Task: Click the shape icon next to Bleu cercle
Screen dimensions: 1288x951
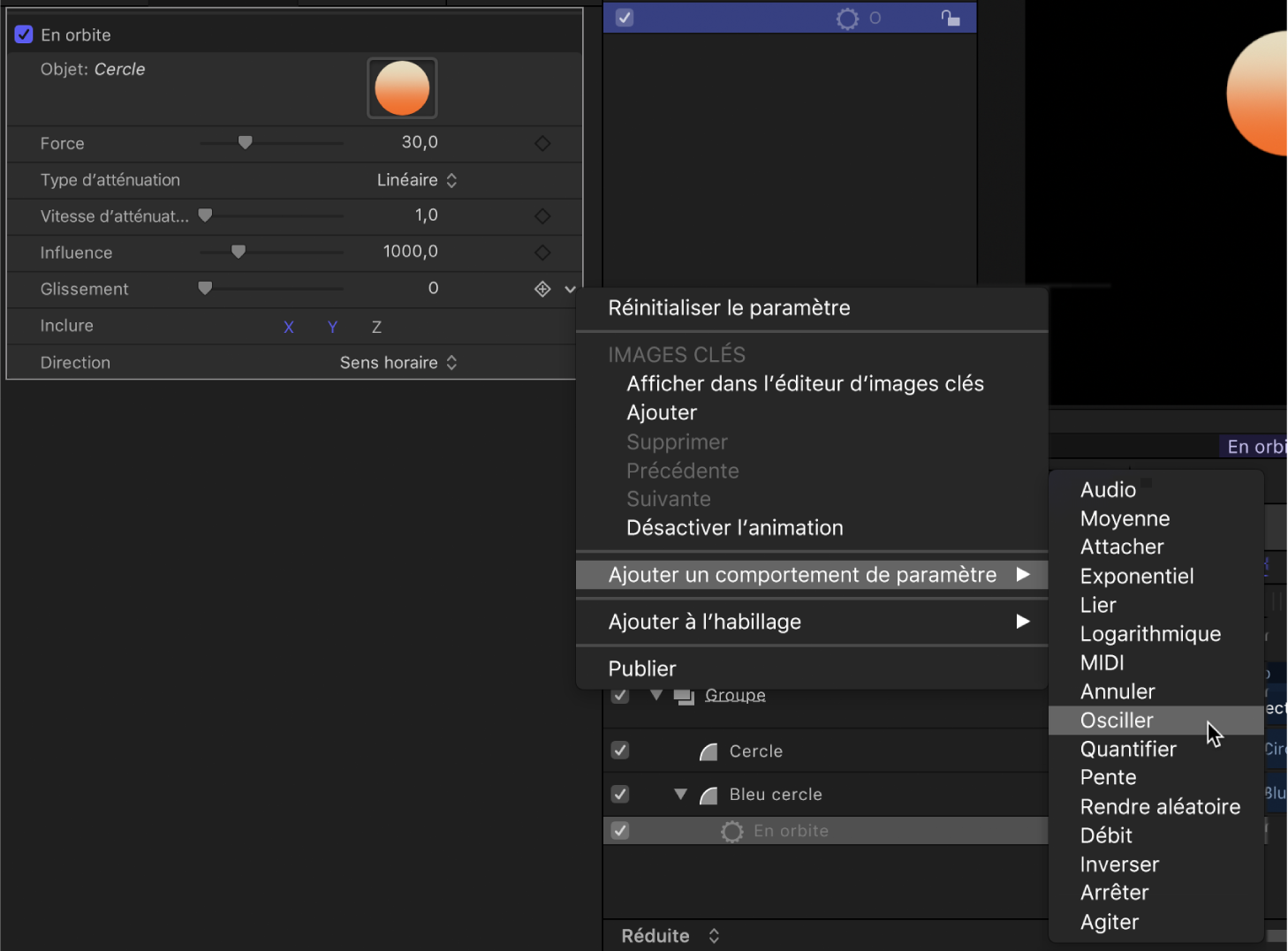Action: 708,794
